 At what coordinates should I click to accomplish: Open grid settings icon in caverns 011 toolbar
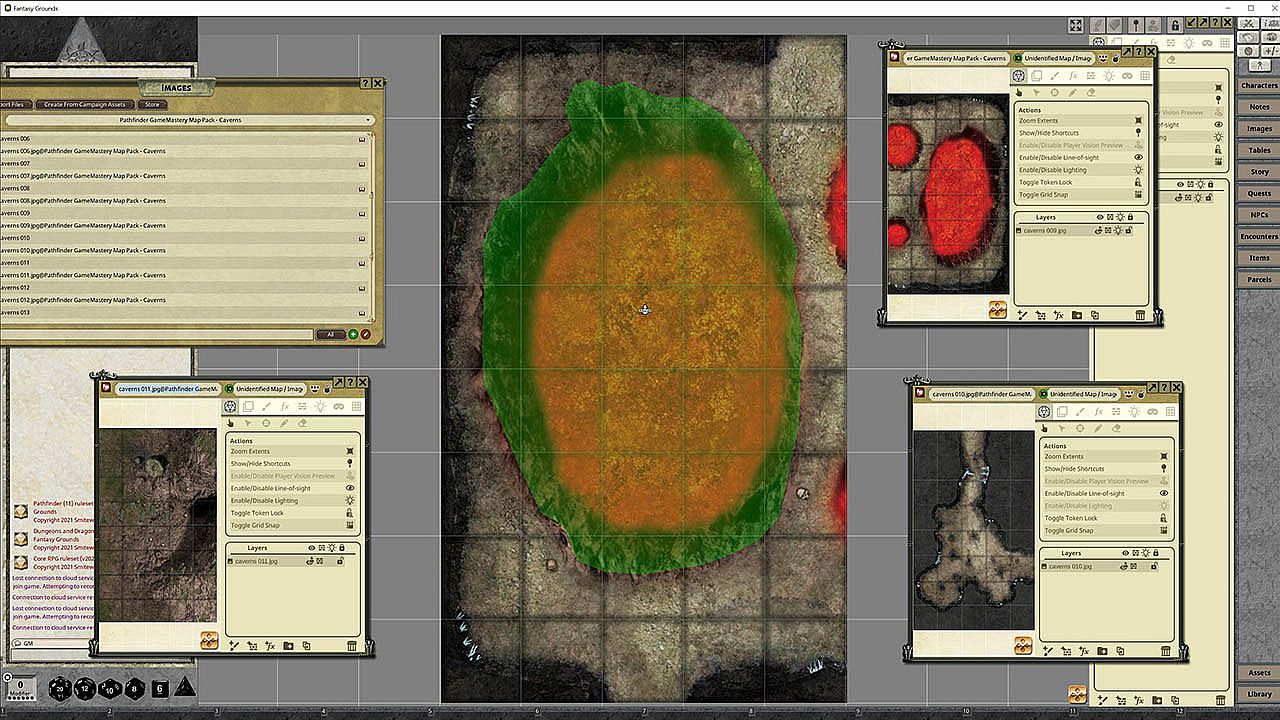356,407
